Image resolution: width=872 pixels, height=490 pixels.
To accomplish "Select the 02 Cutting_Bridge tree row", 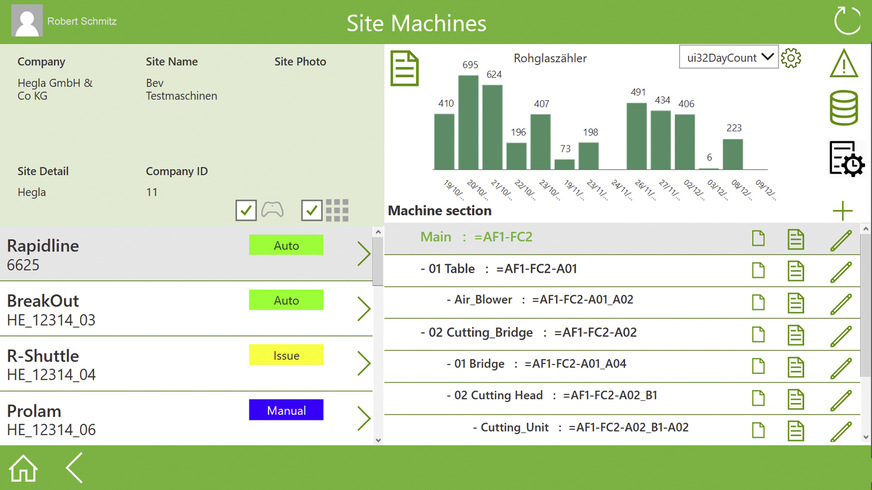I will [x=528, y=333].
